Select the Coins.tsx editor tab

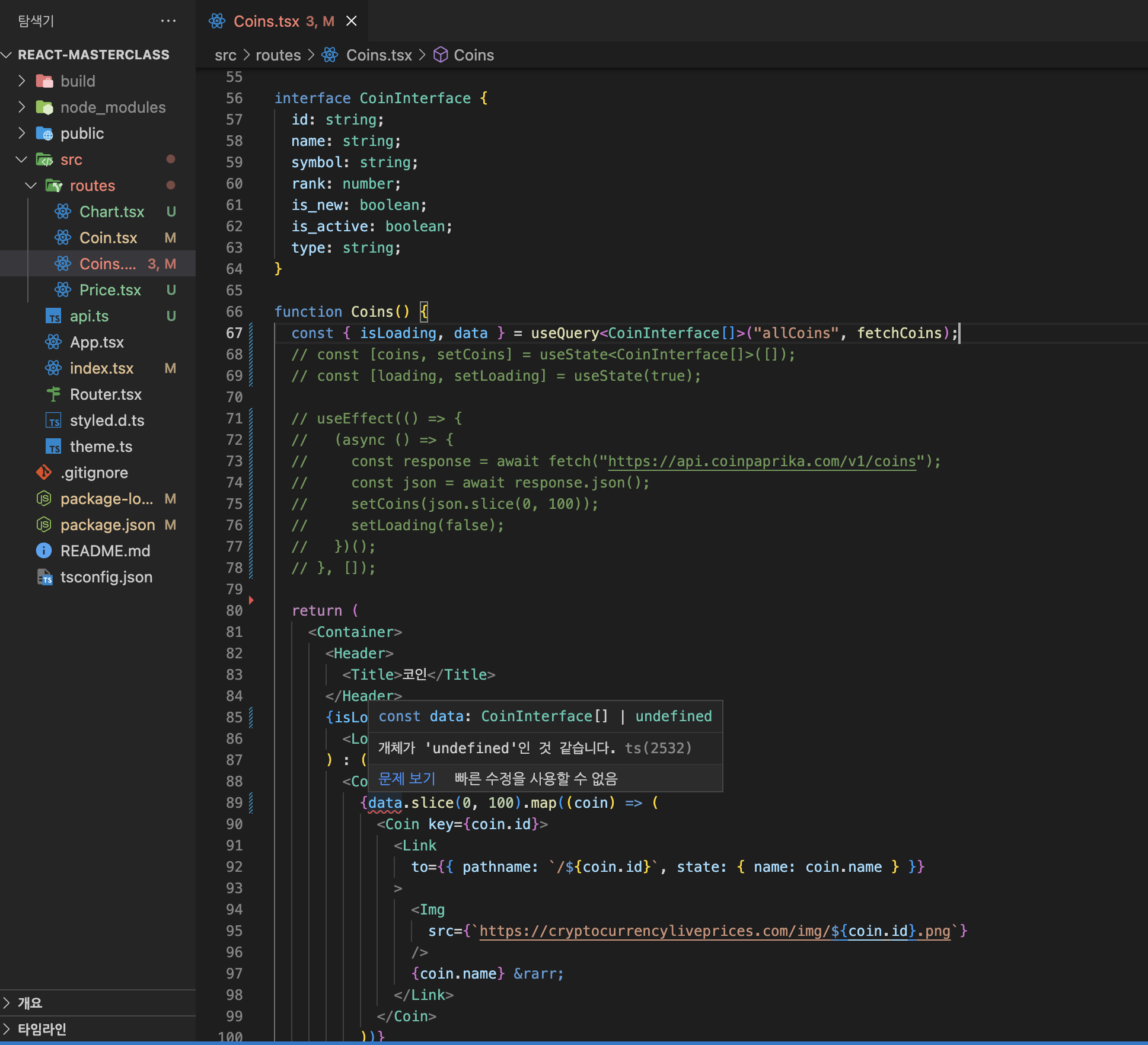[x=267, y=21]
